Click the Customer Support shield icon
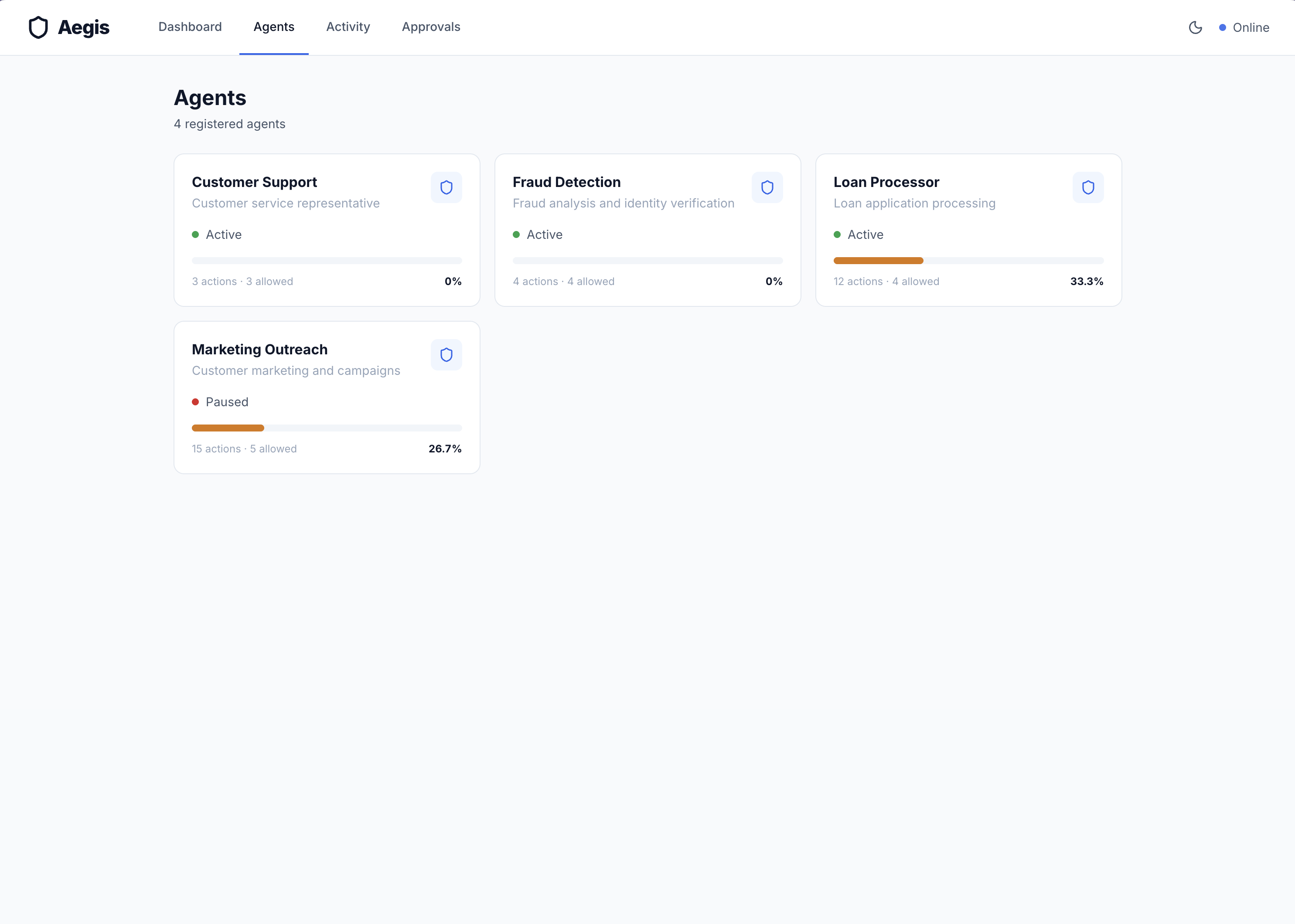This screenshot has height=924, width=1295. pyautogui.click(x=446, y=188)
